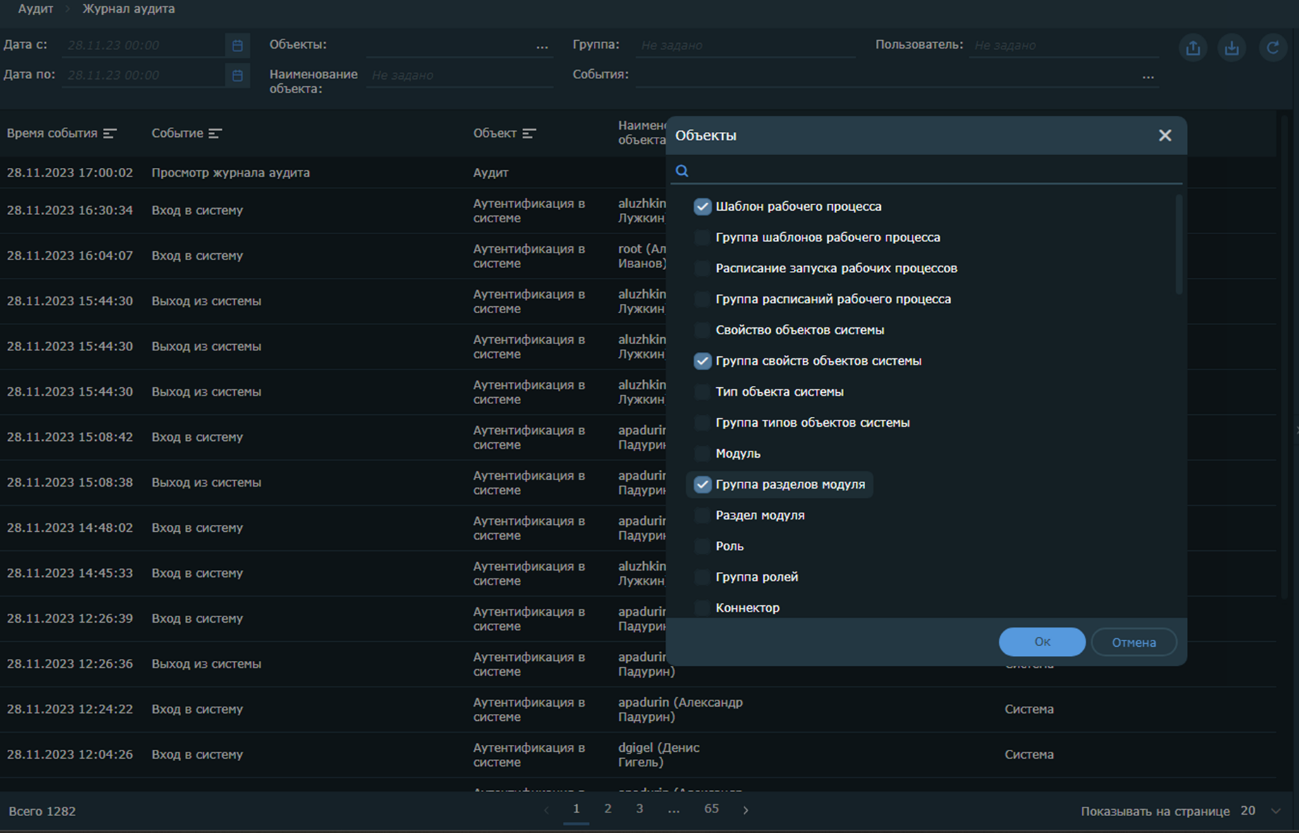Close the Объекты dialog with the X
1299x833 pixels.
(x=1165, y=135)
